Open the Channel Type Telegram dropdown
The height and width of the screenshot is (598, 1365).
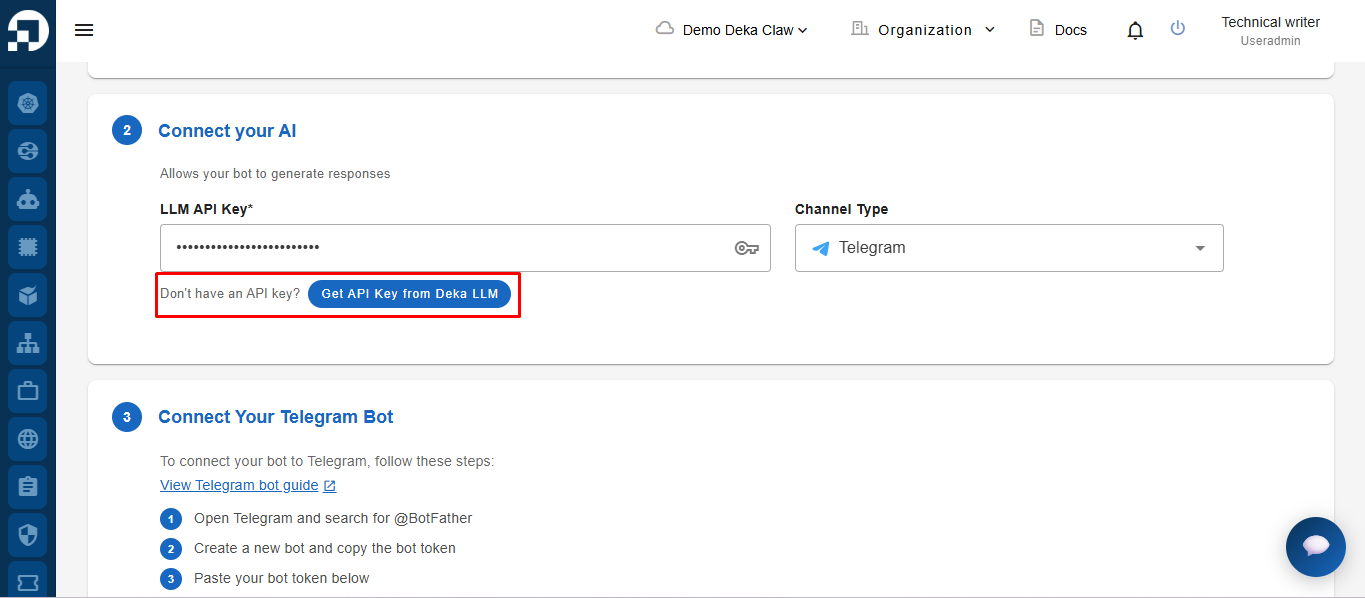pyautogui.click(x=1009, y=248)
